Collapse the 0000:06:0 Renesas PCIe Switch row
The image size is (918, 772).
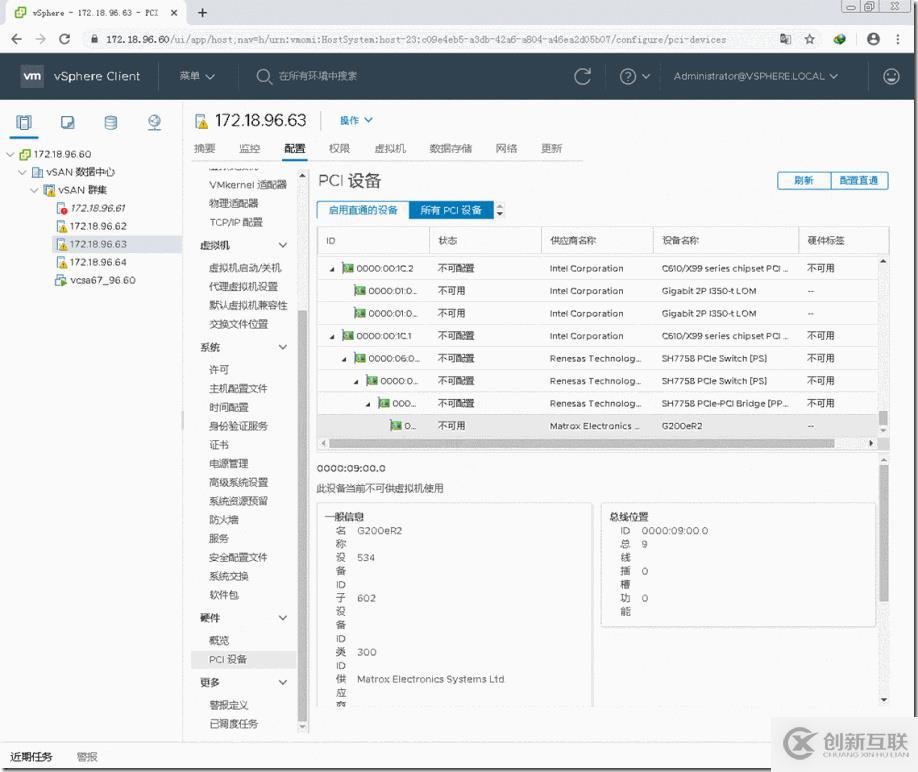pyautogui.click(x=344, y=359)
